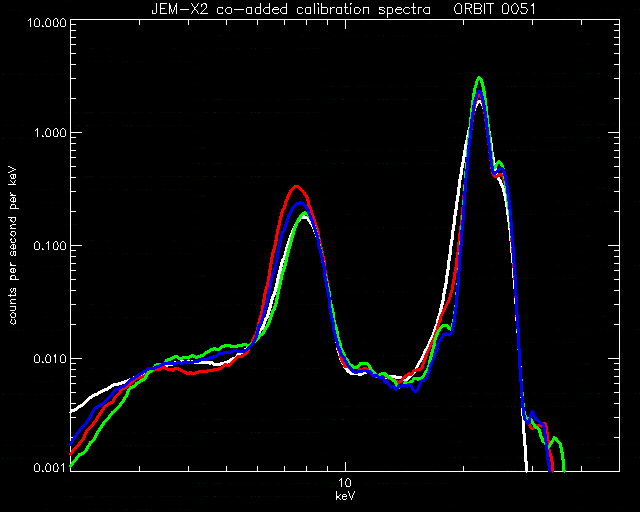Screen dimensions: 640x512
Task: Click the white curve start at left axis
Action: (x=73, y=411)
